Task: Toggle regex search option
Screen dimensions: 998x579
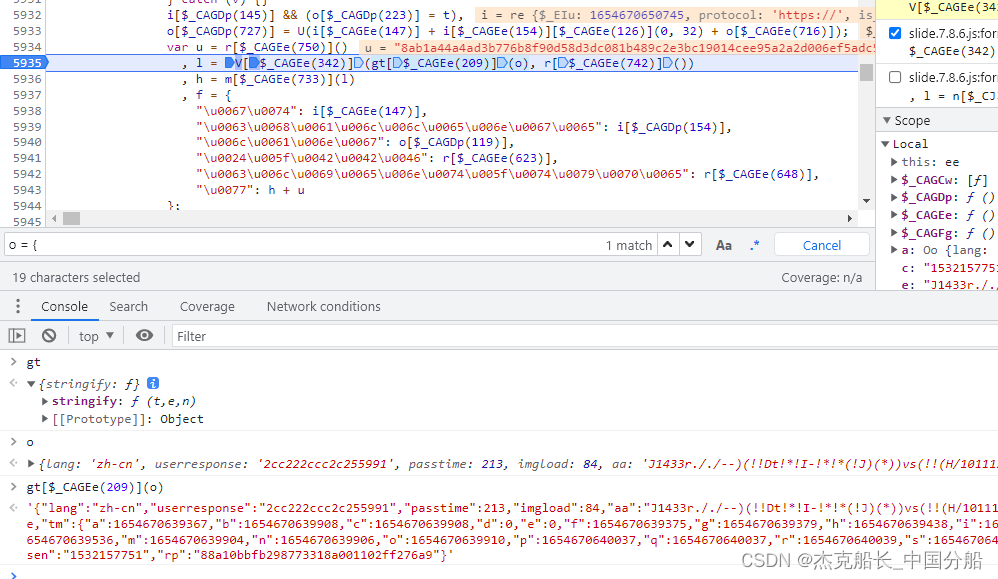Action: coord(755,246)
